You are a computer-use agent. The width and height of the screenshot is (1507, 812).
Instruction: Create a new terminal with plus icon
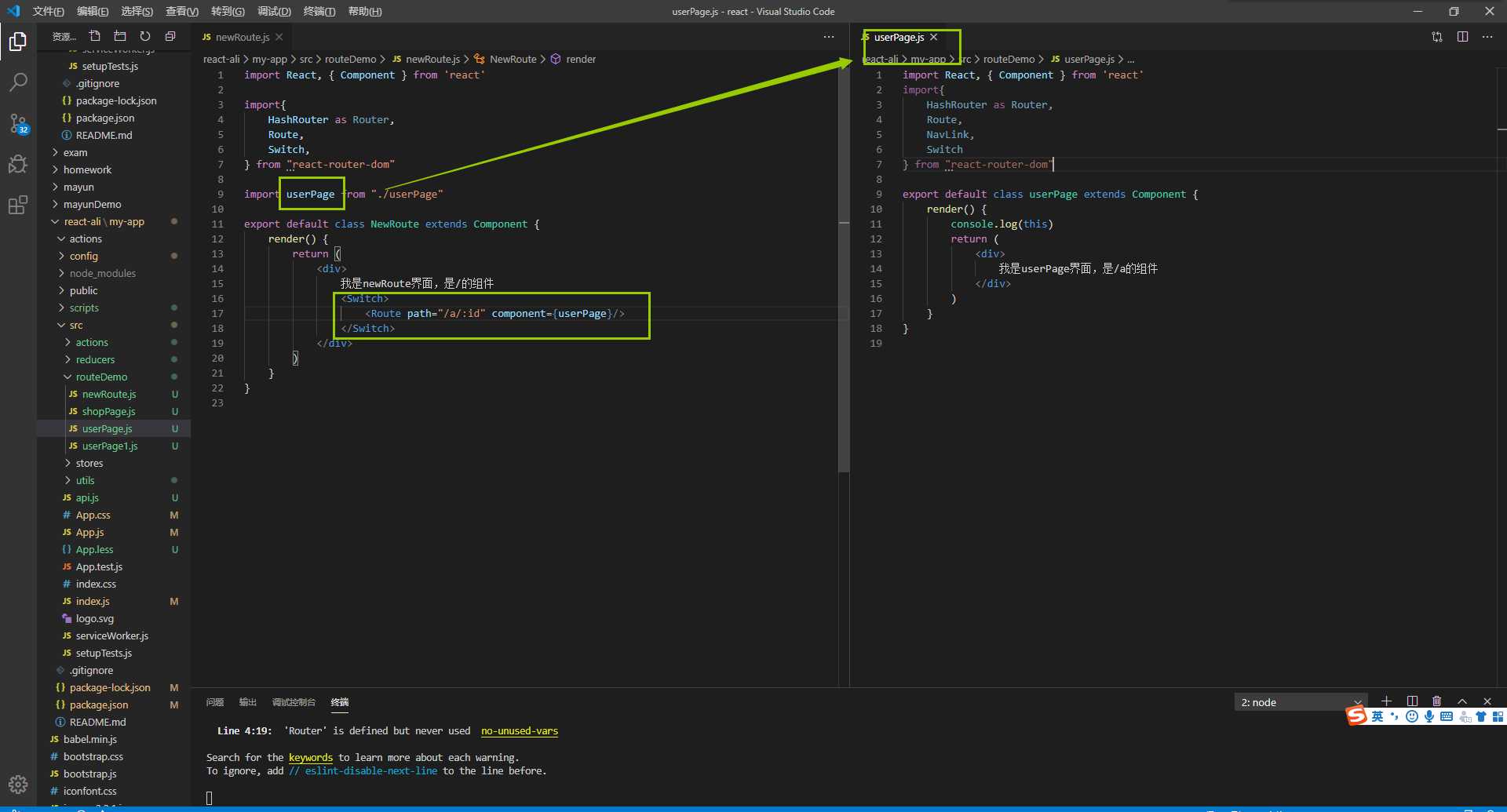[1387, 701]
